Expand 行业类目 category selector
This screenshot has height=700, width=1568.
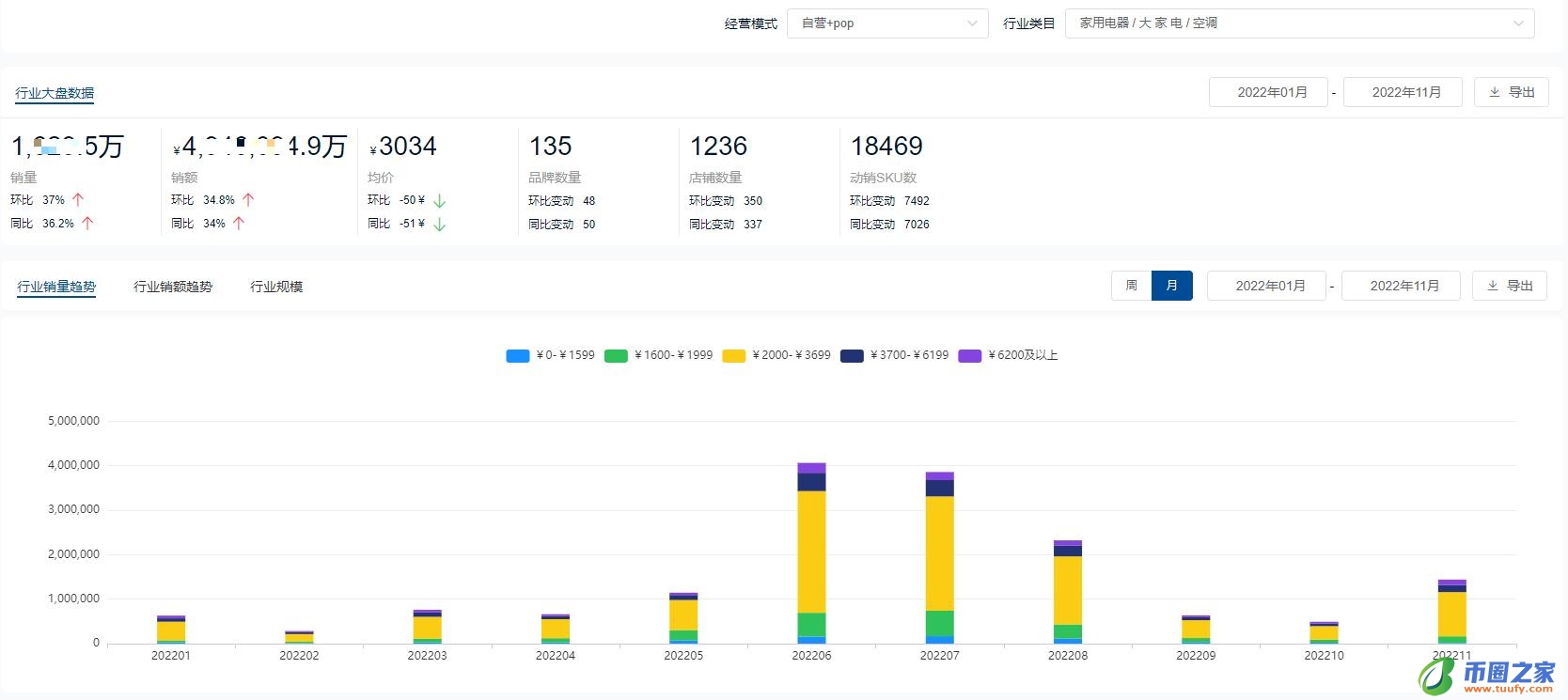[1299, 23]
